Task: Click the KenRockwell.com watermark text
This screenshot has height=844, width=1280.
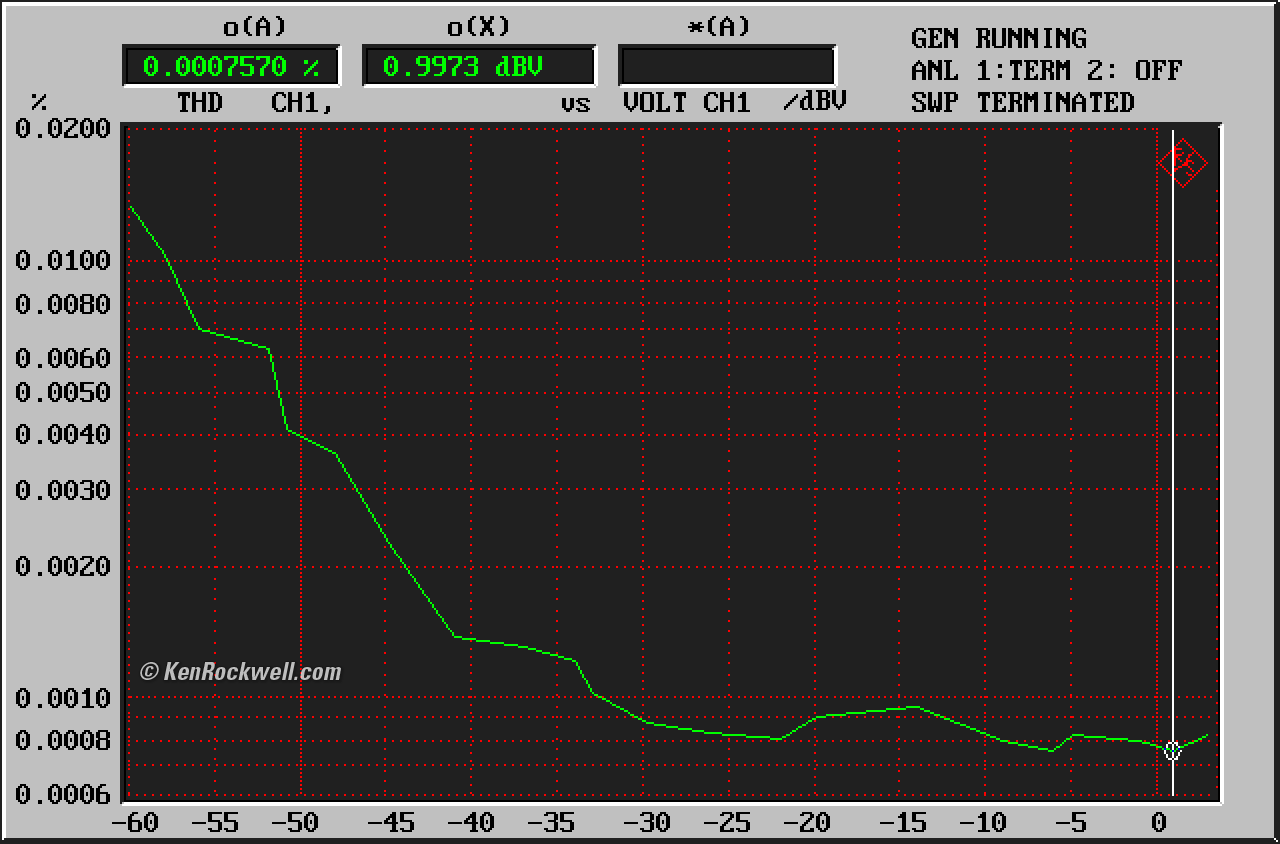Action: click(240, 672)
